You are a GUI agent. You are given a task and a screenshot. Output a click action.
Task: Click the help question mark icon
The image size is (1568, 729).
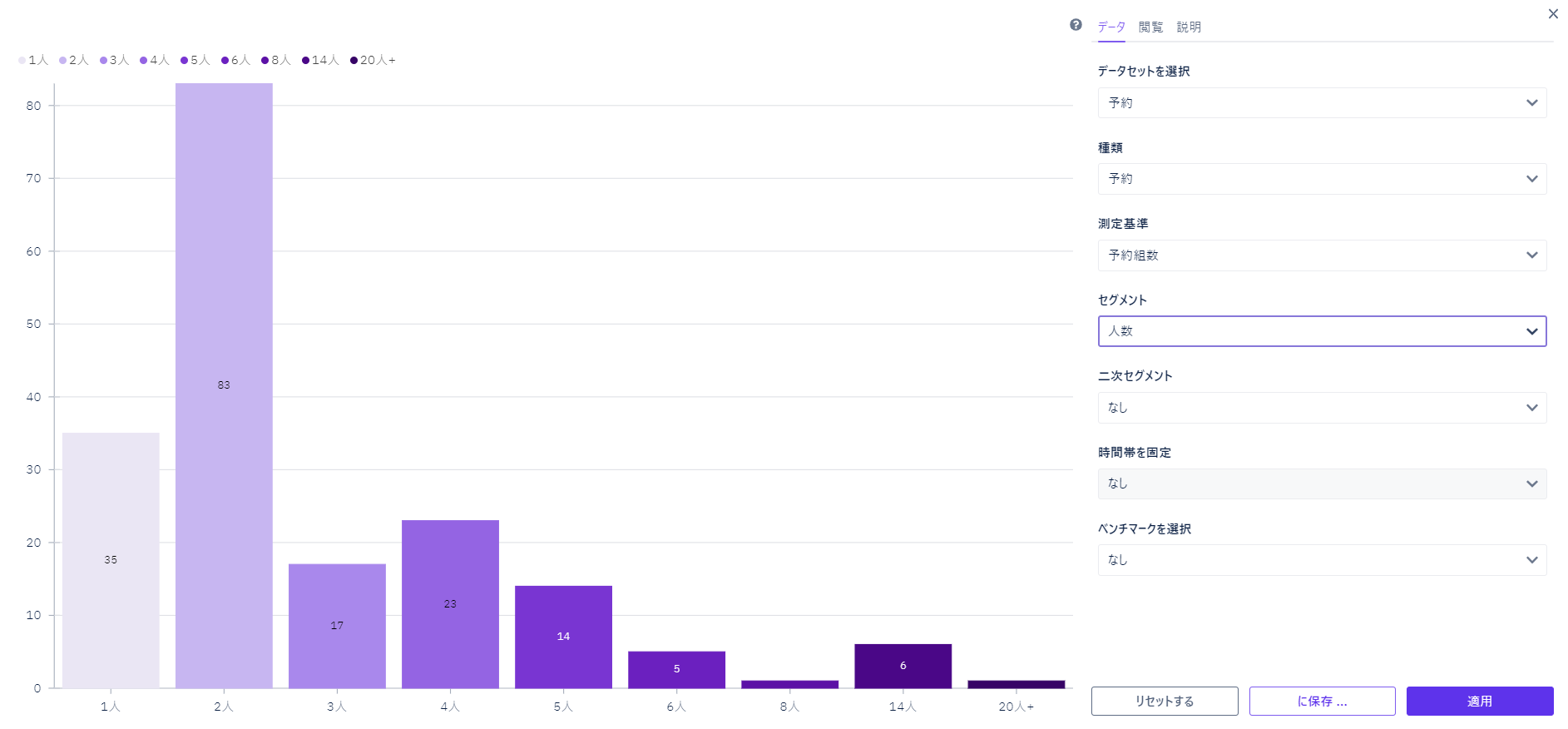[x=1076, y=25]
